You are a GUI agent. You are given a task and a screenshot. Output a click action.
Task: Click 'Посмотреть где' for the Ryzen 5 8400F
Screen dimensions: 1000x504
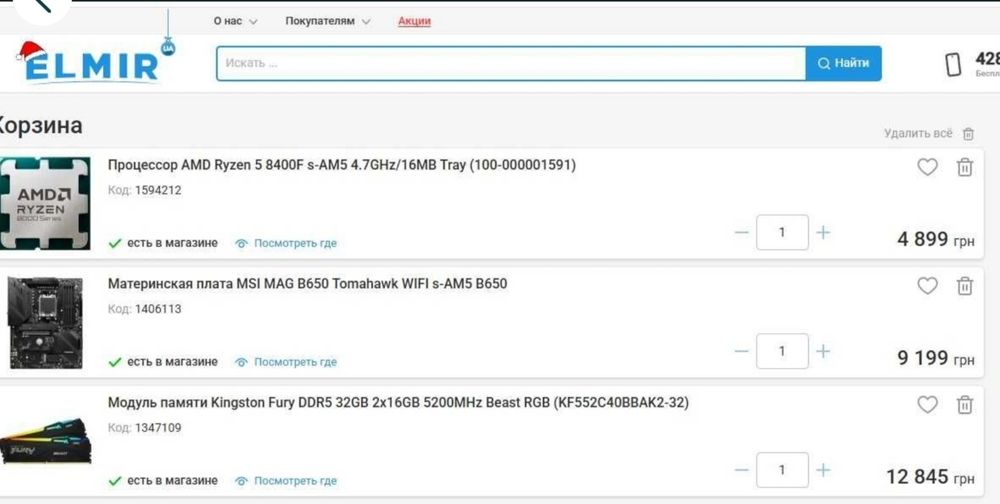(x=286, y=243)
